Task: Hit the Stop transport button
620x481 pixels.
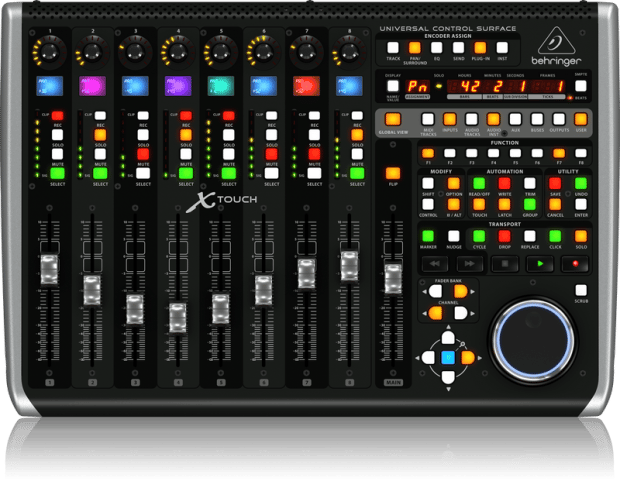Action: coord(506,265)
